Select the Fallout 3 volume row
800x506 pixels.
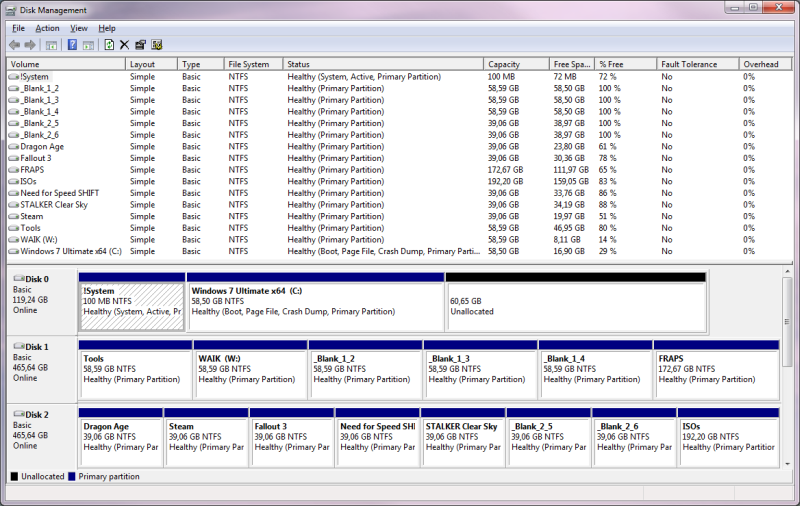36,158
